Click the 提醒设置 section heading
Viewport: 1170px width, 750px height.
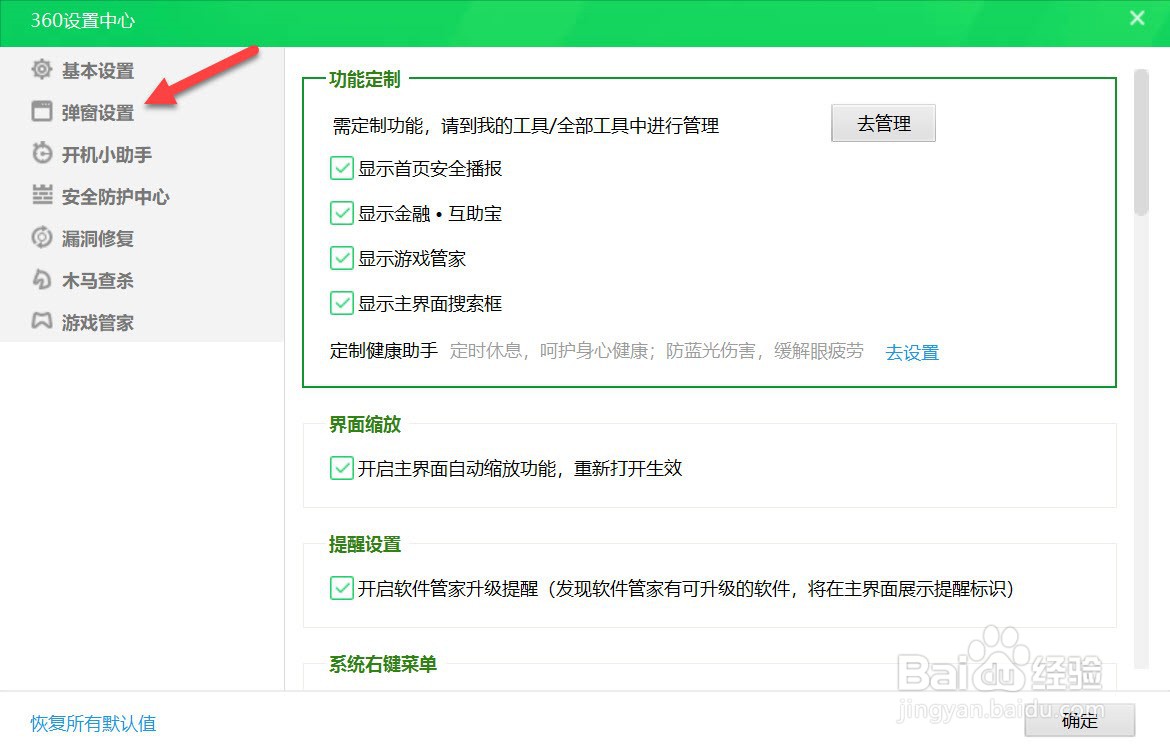pos(365,545)
